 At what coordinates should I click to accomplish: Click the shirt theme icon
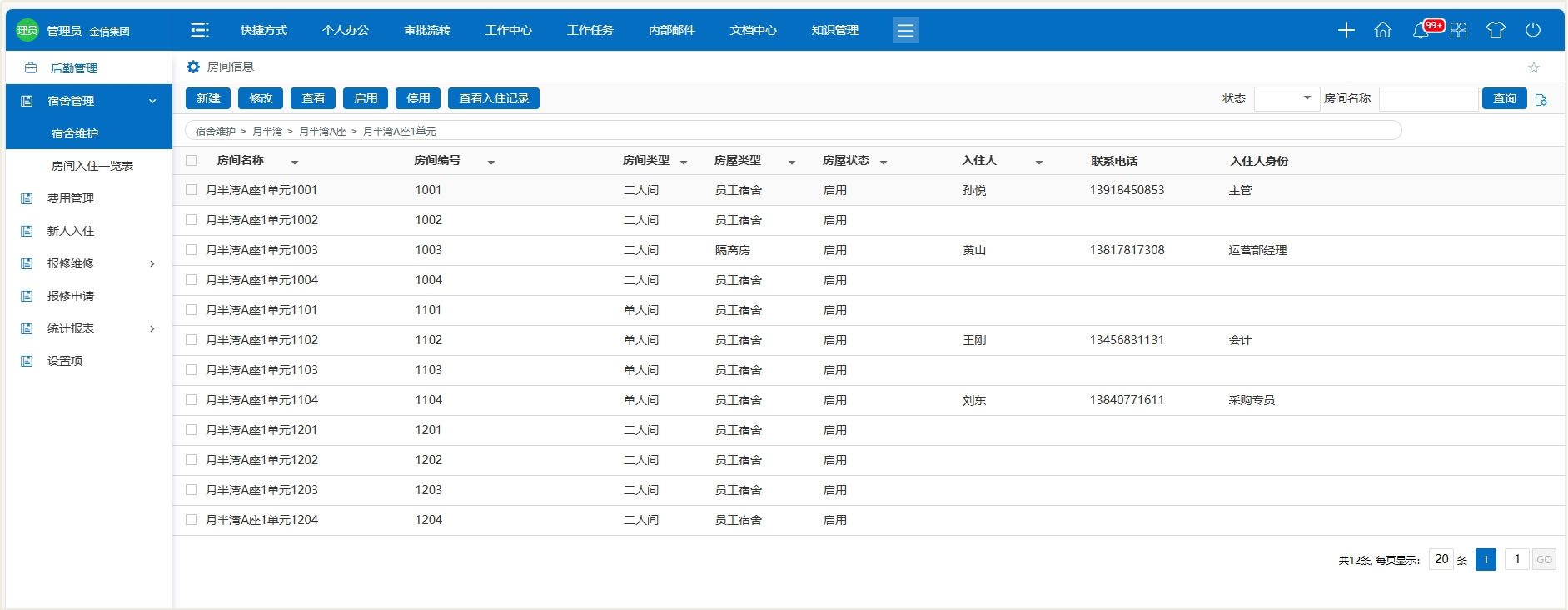[x=1496, y=31]
